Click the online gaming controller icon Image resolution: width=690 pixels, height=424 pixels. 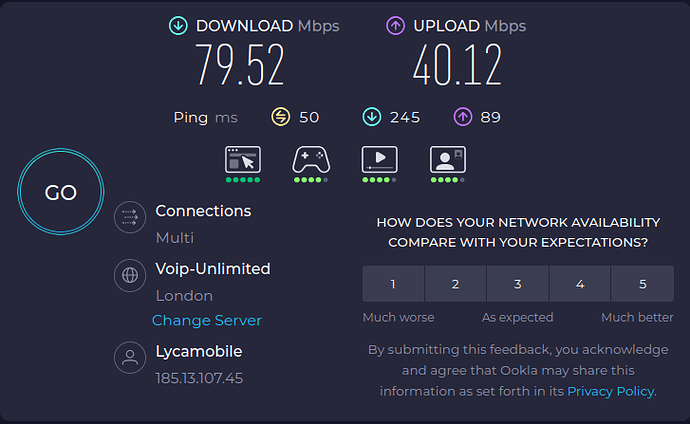311,160
